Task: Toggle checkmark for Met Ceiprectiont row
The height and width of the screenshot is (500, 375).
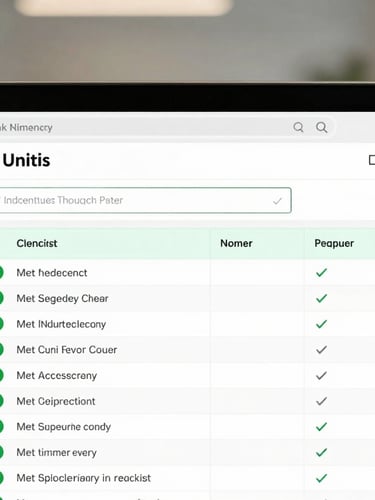Action: pyautogui.click(x=321, y=401)
